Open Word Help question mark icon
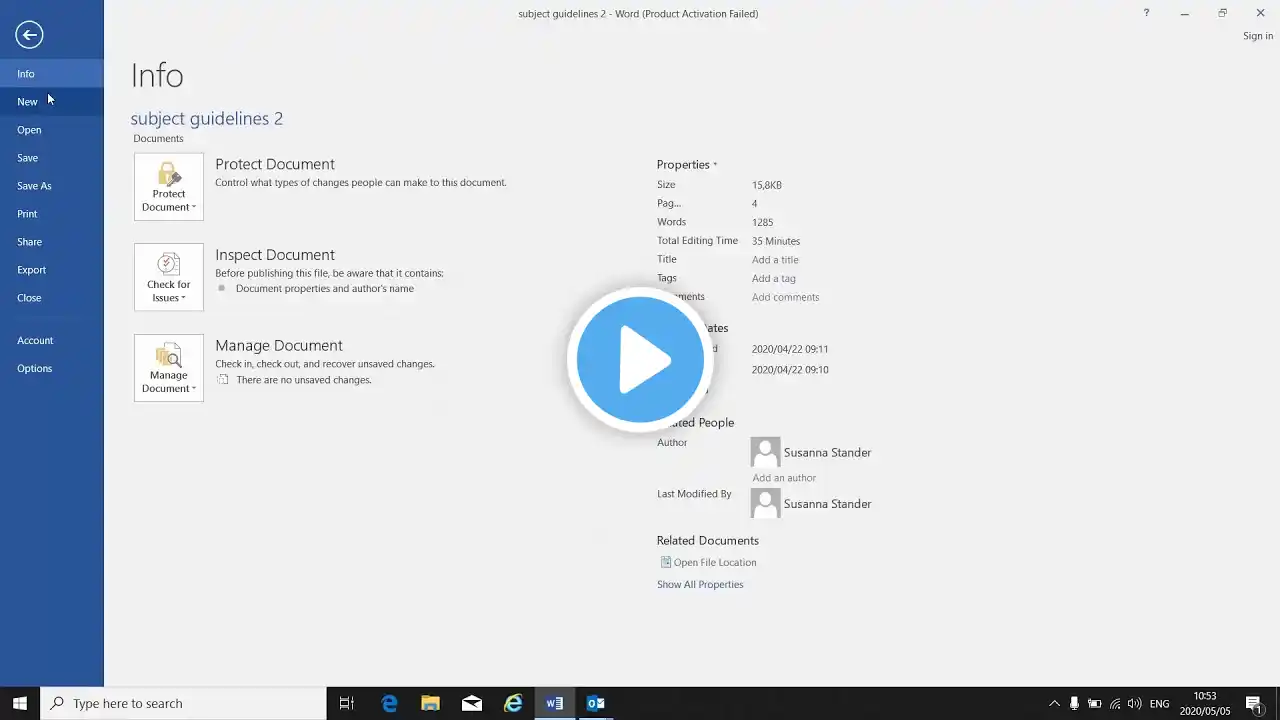The width and height of the screenshot is (1280, 720). pos(1146,13)
